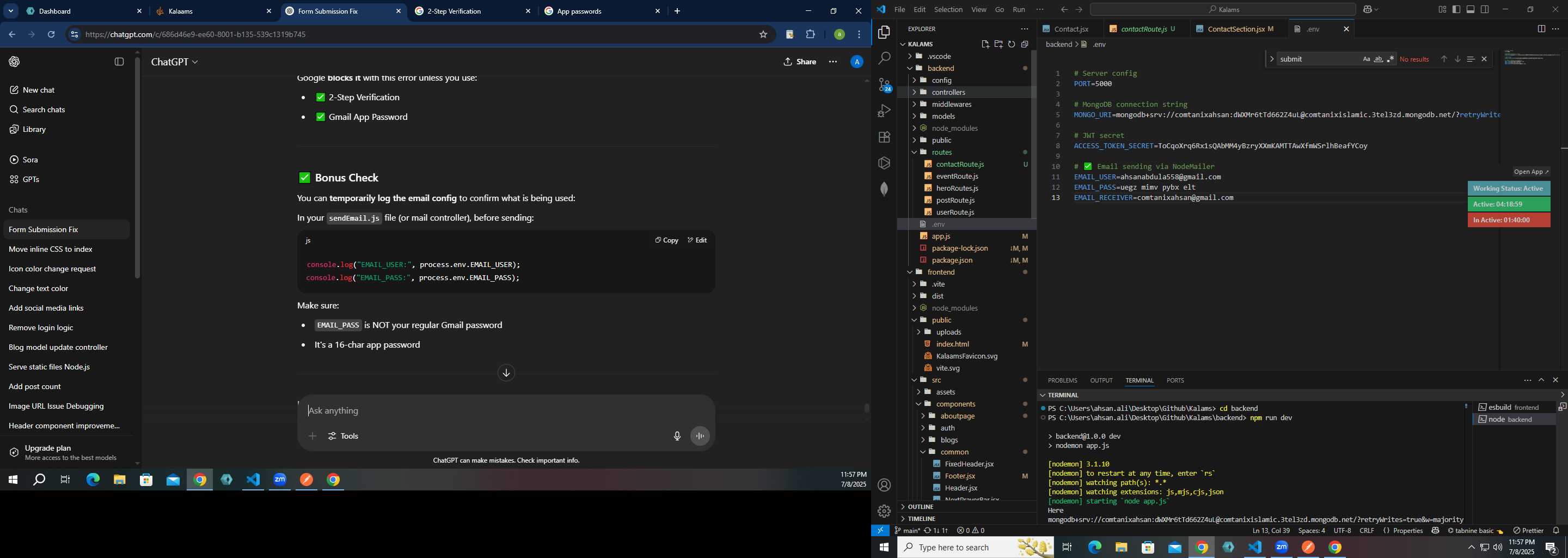Open the notifications bell in VS Code status bar
Screen dimensions: 1568x558
pos(1557,531)
